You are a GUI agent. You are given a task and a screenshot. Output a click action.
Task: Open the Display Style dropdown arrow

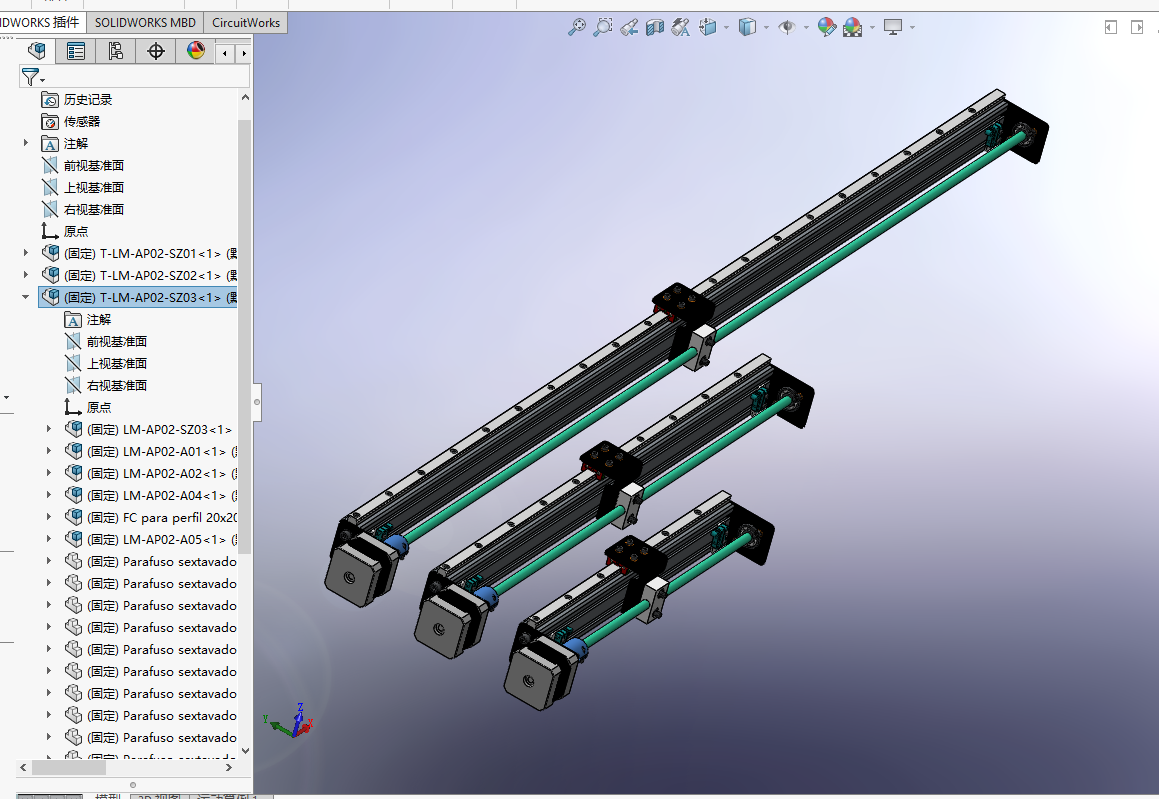coord(766,28)
